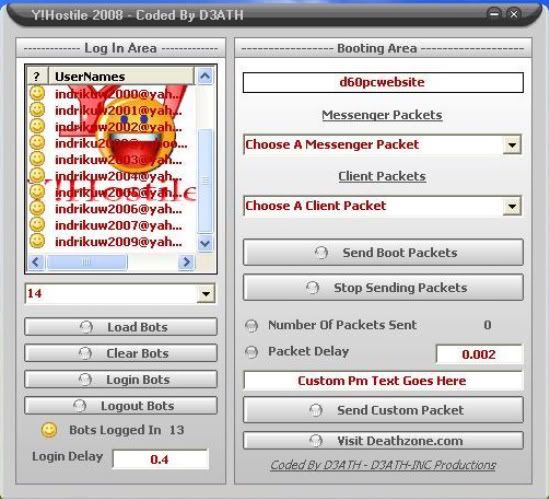Open the Choose A Client Packet dropdown

[x=512, y=206]
